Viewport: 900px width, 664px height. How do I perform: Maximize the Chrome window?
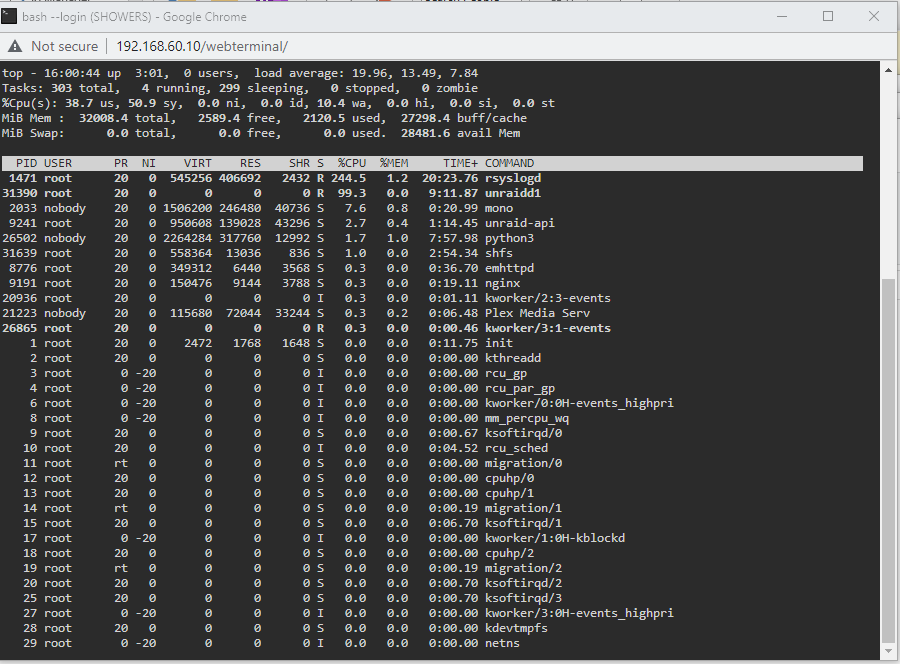[x=828, y=17]
